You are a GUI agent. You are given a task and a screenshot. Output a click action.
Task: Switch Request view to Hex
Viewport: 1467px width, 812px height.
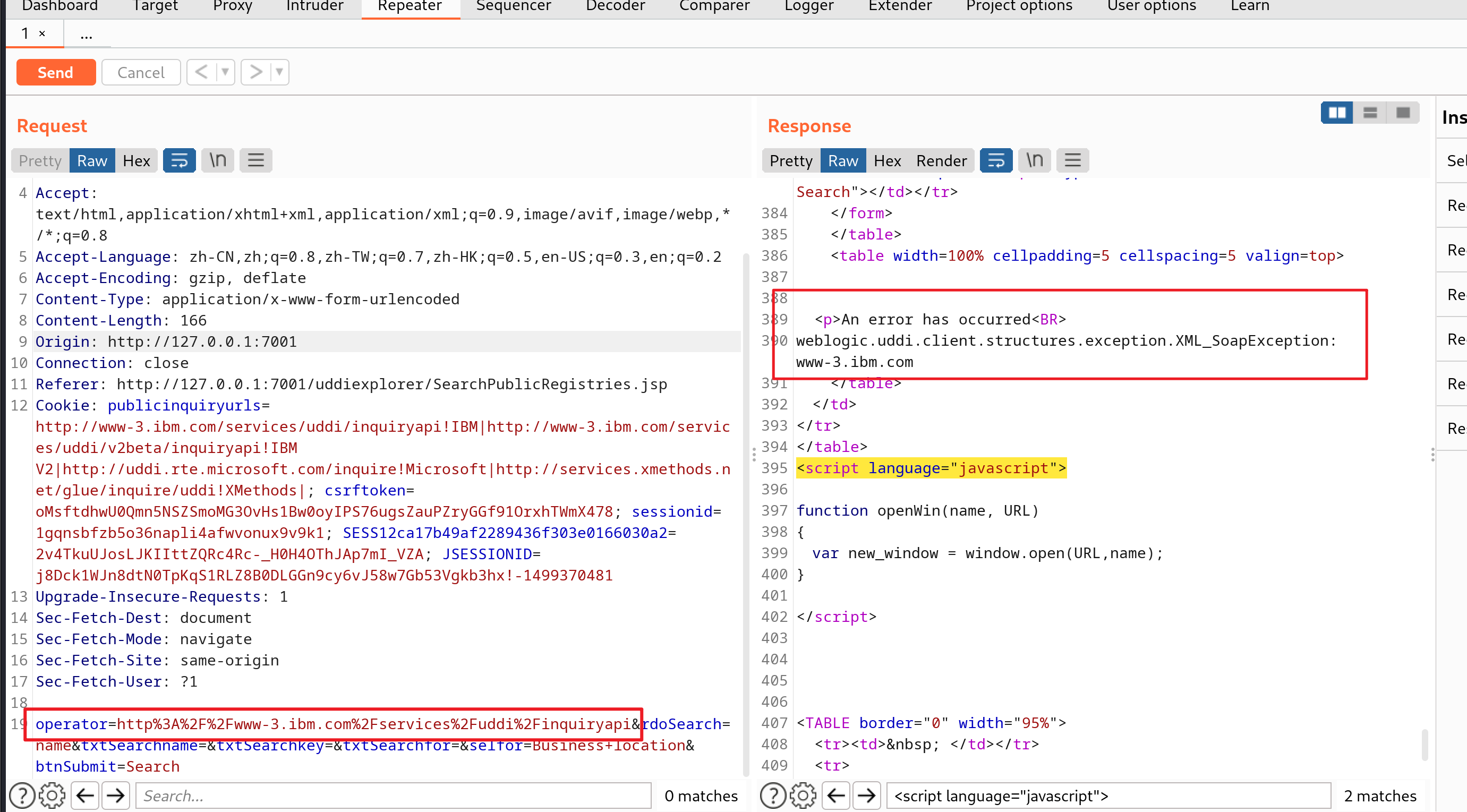pyautogui.click(x=136, y=160)
